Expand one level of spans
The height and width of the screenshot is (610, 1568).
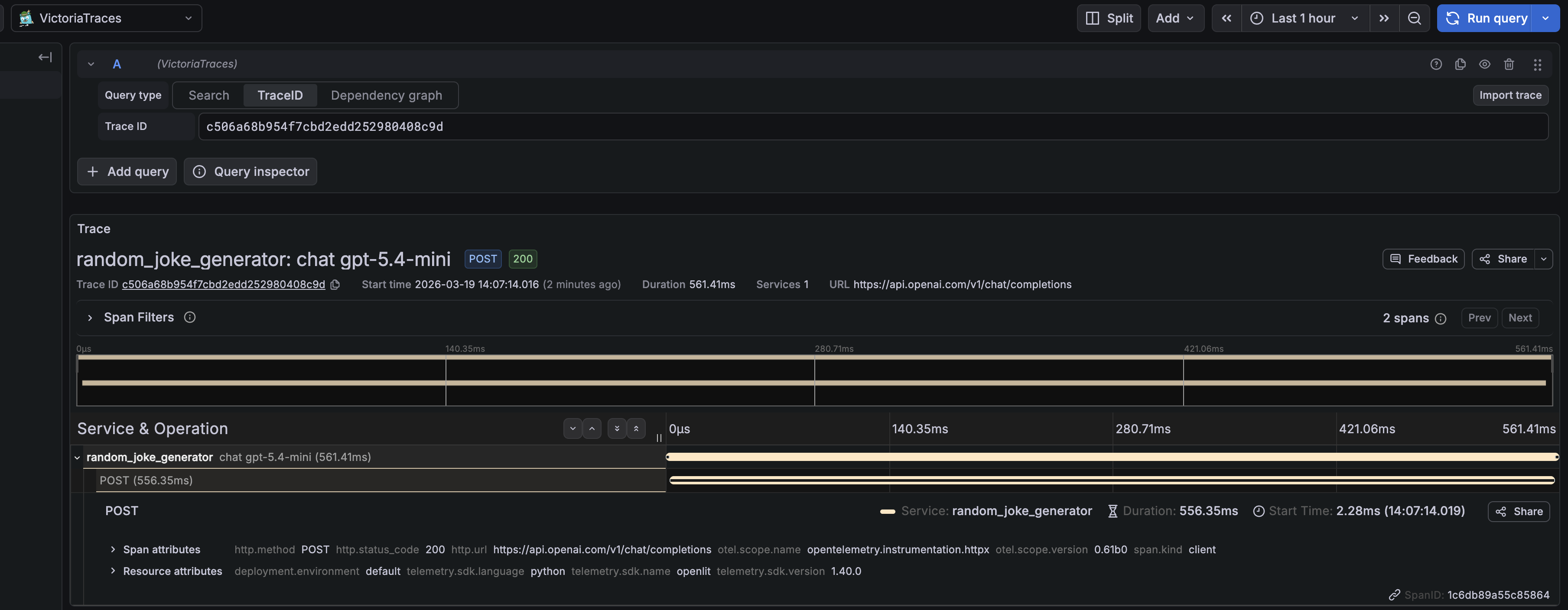point(573,428)
